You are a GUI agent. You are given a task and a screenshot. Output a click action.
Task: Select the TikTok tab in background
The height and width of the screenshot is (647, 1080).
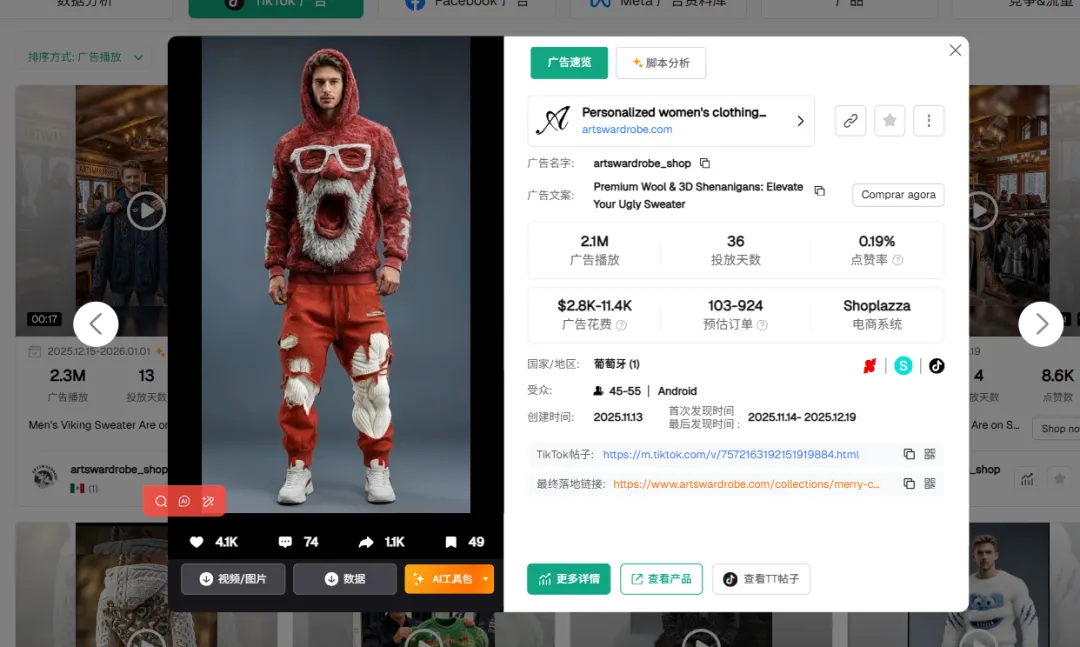tap(276, 6)
